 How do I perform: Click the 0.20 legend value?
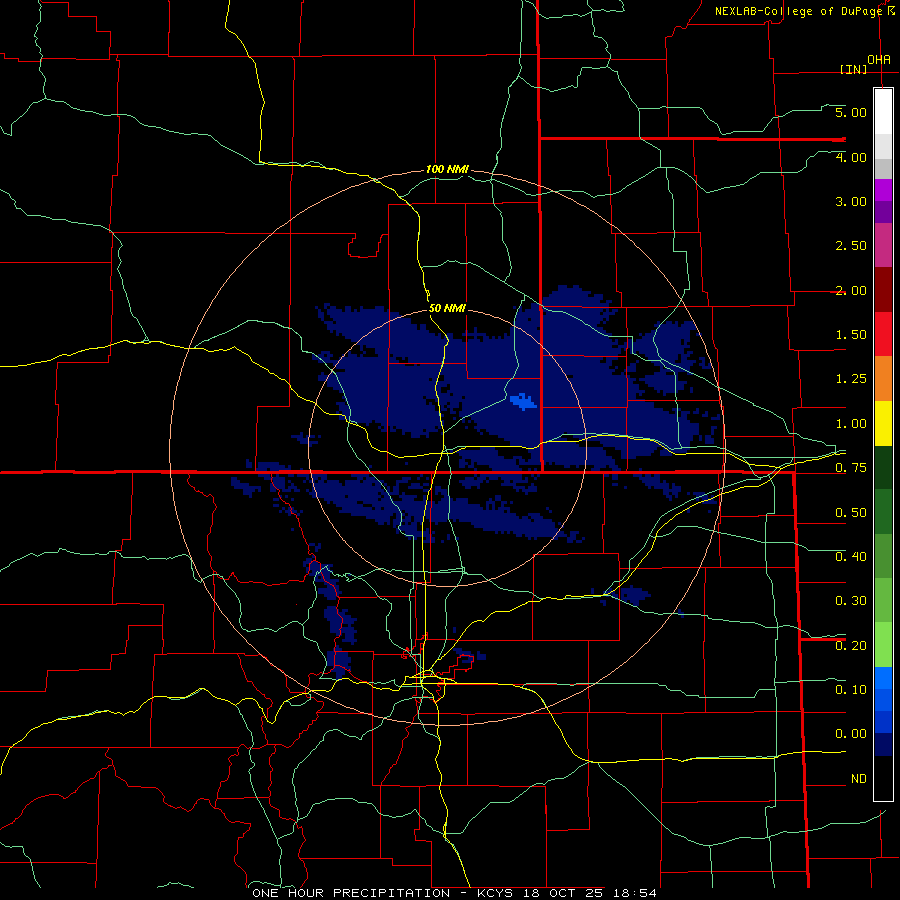pos(851,646)
